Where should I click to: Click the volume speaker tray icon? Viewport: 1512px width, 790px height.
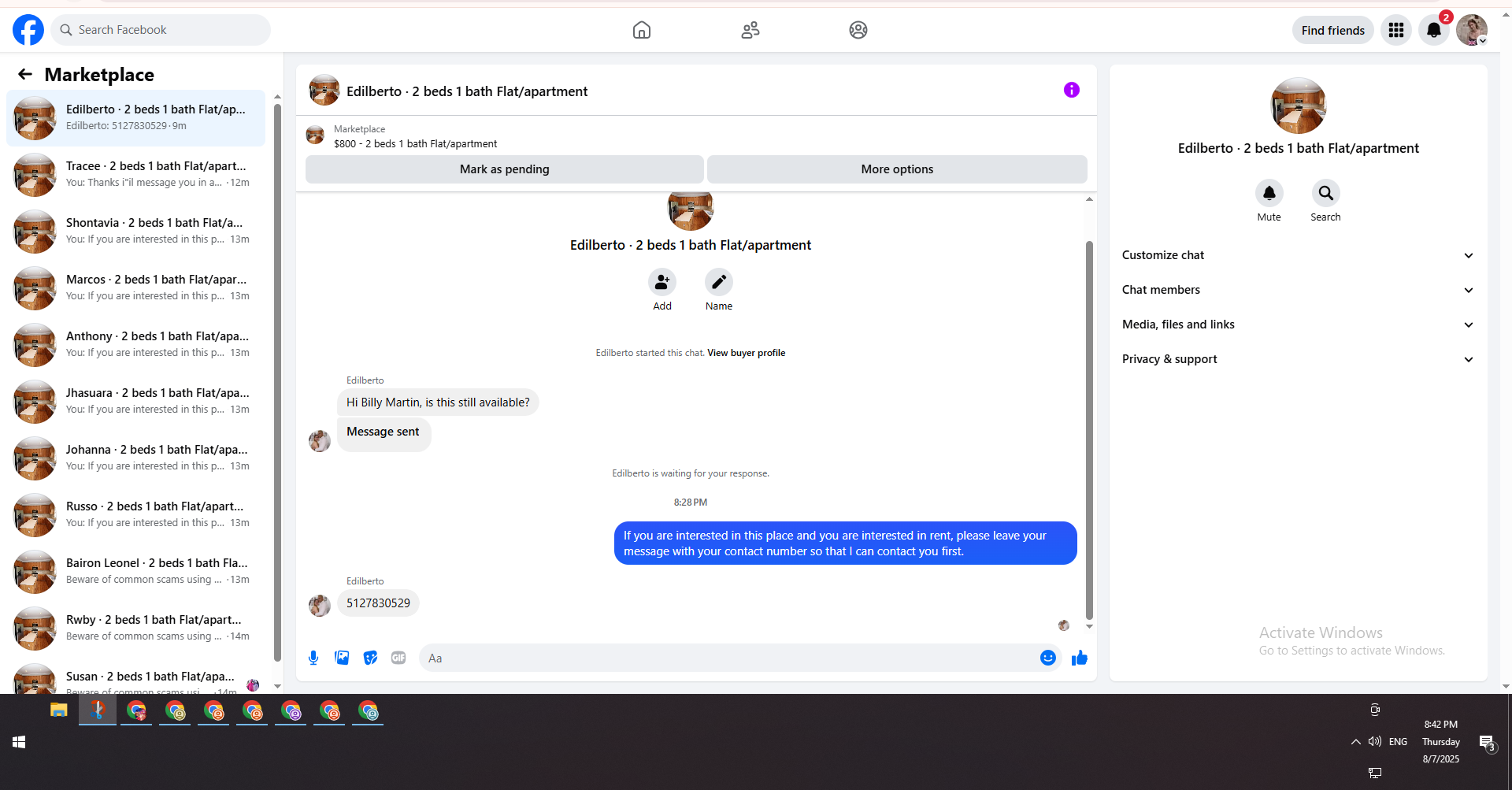[1375, 742]
